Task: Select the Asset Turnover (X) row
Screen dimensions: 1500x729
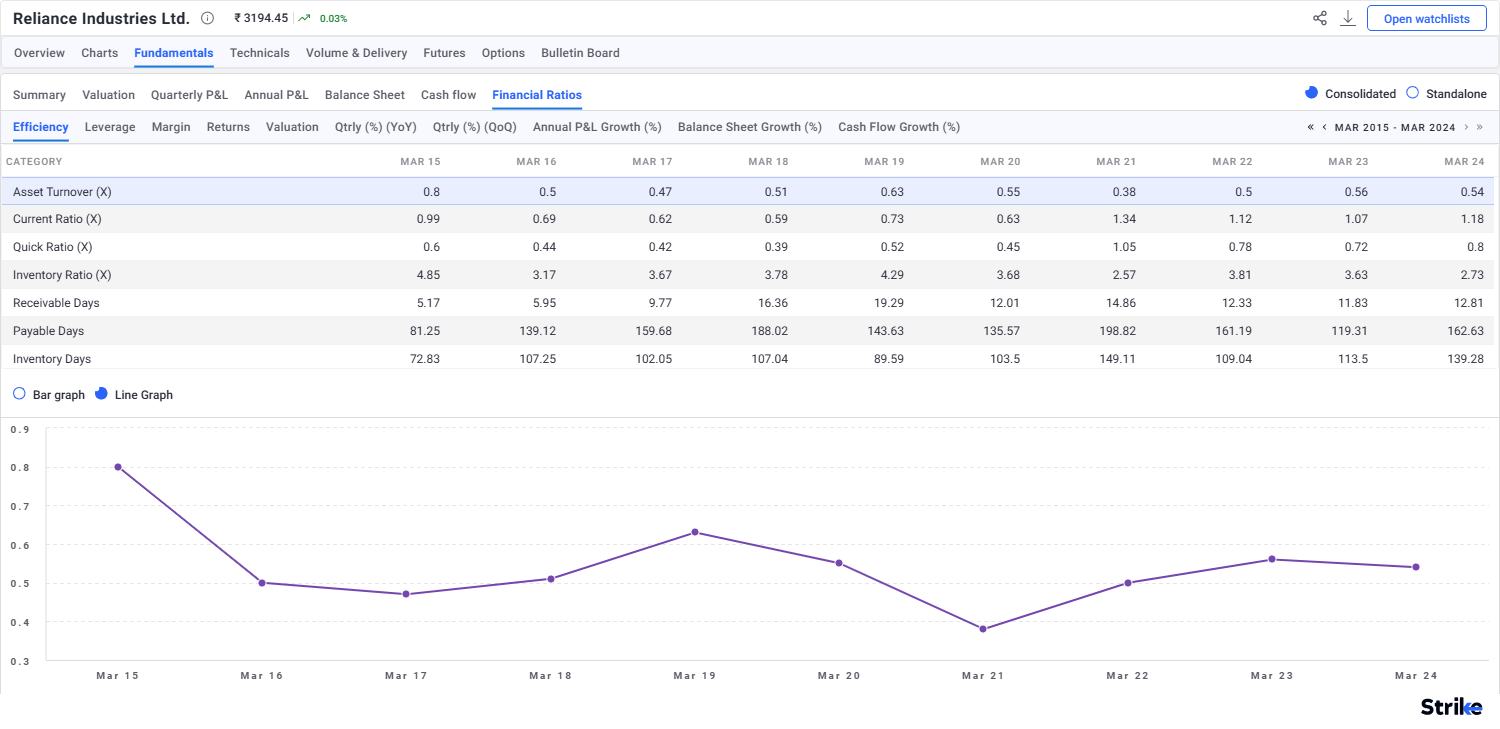Action: (747, 191)
